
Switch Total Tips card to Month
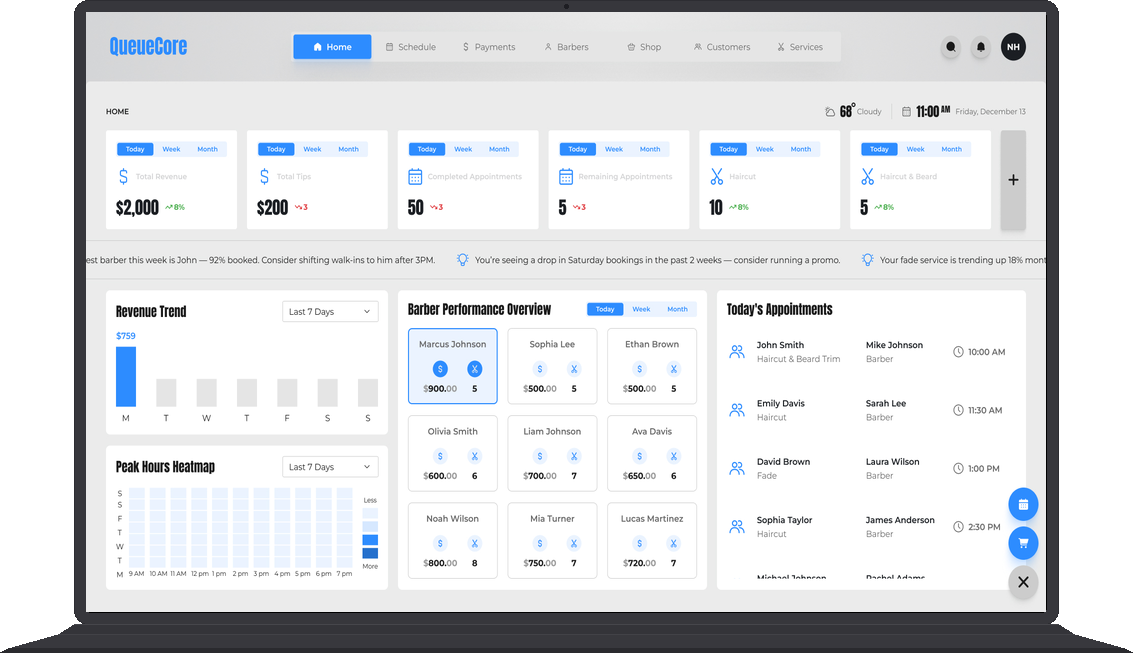pyautogui.click(x=348, y=149)
